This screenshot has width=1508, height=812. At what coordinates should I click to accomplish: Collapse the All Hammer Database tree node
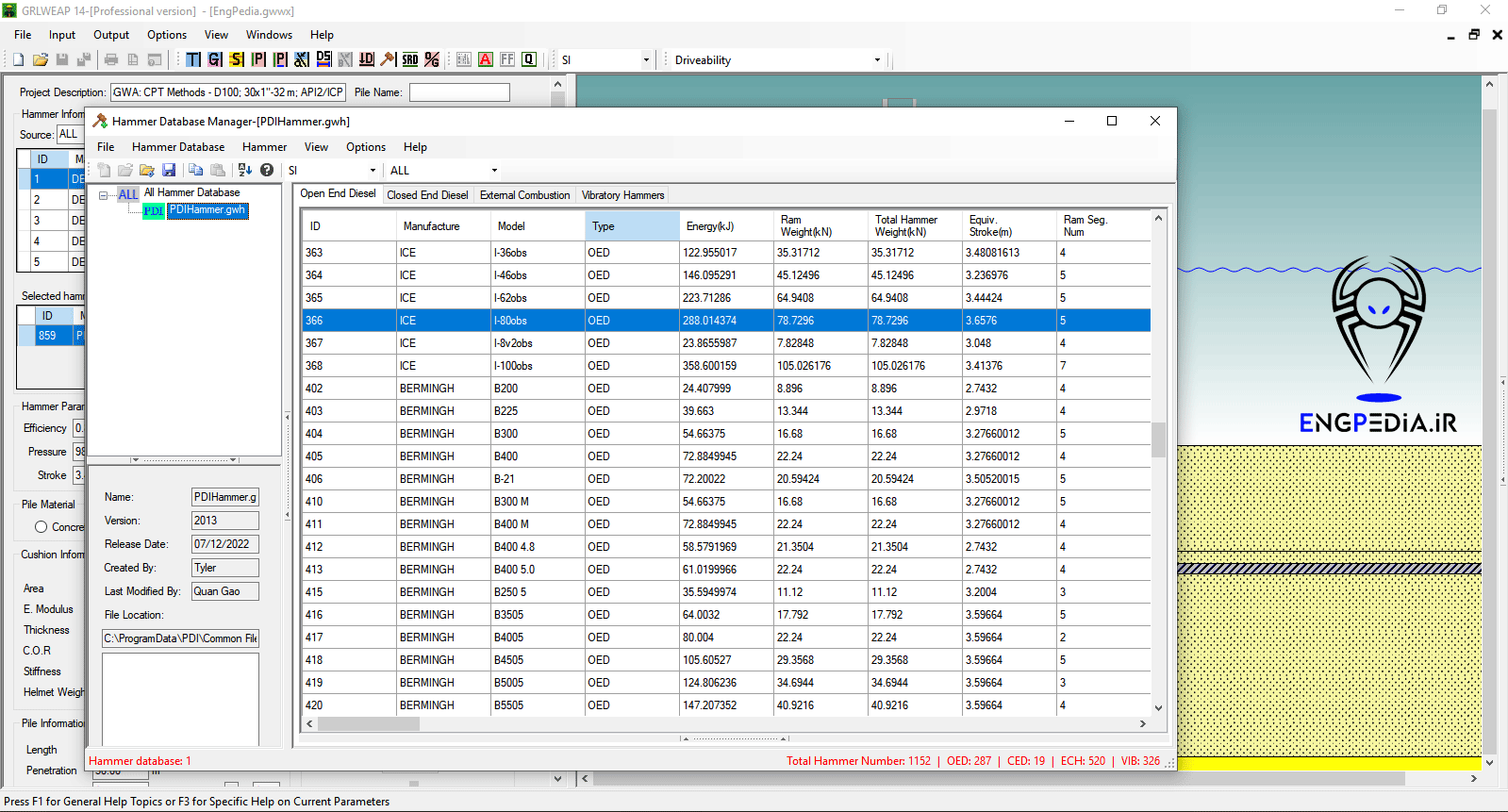[104, 195]
